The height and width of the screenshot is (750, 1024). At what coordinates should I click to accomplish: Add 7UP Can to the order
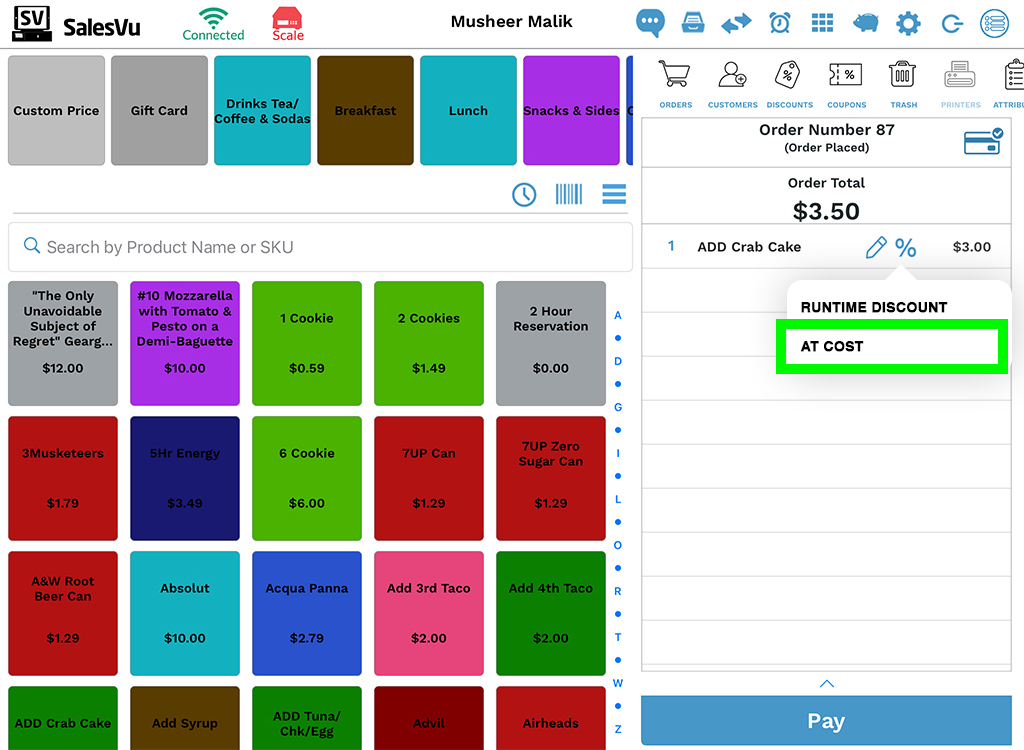429,478
